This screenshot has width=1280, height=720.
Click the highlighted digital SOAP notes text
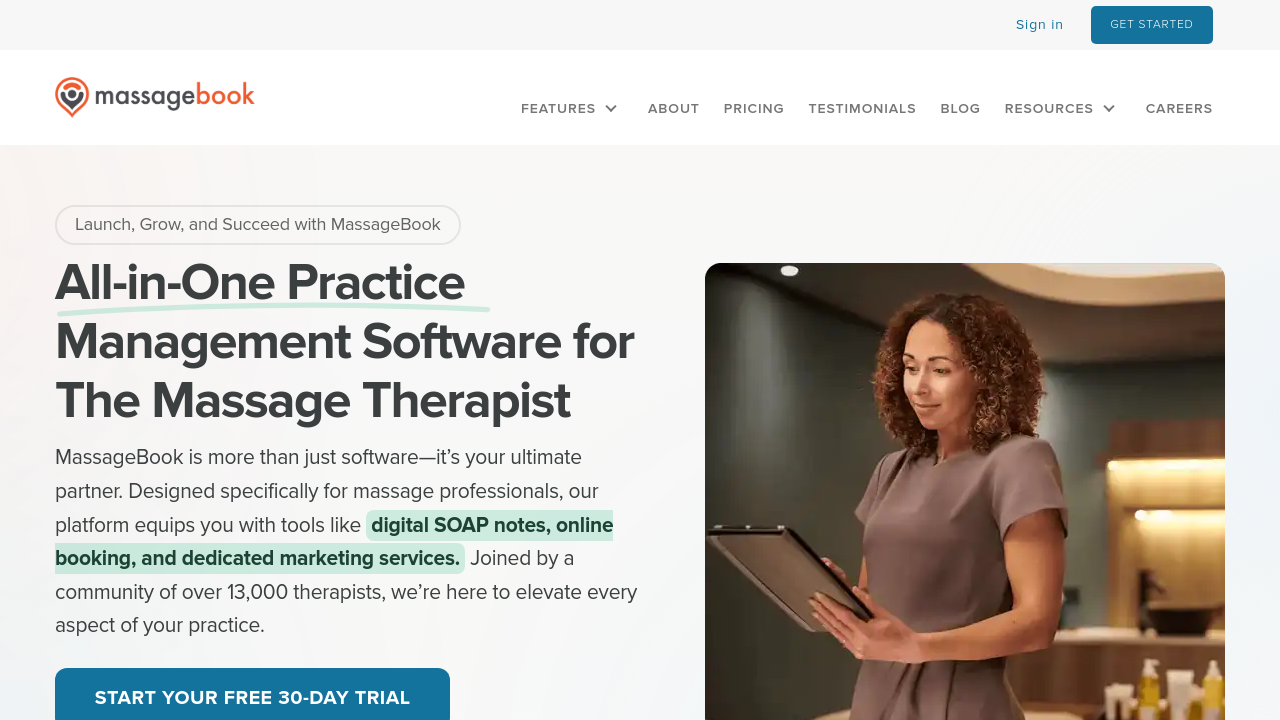point(334,541)
